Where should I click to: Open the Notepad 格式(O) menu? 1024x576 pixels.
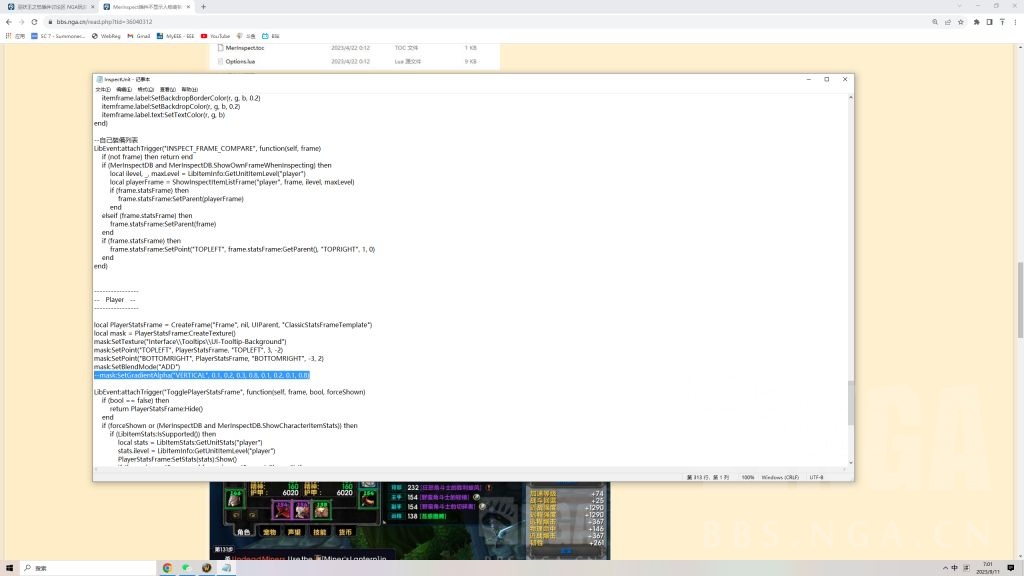coord(146,89)
